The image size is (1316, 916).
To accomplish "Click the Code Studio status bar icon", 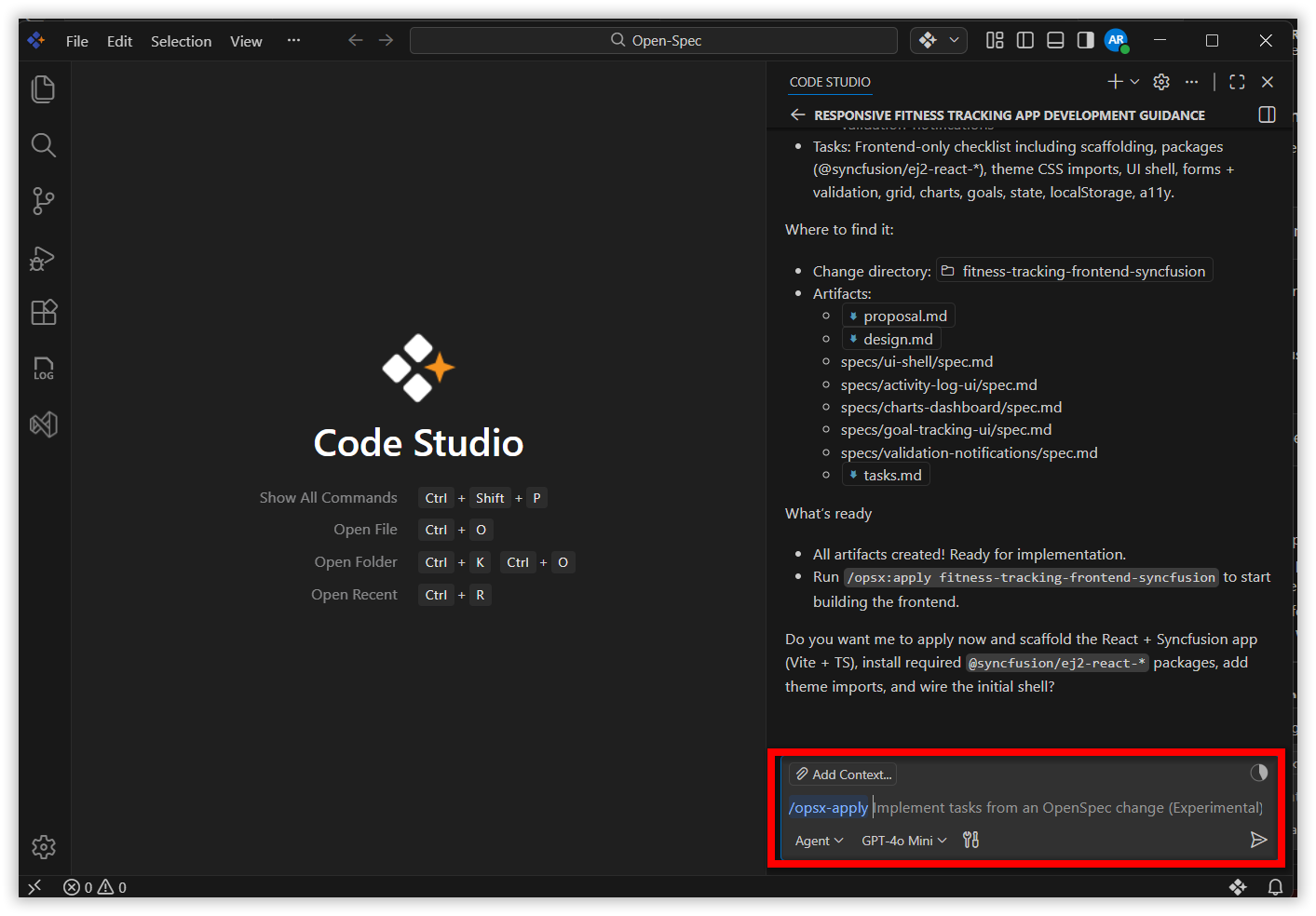I will coord(1238,887).
